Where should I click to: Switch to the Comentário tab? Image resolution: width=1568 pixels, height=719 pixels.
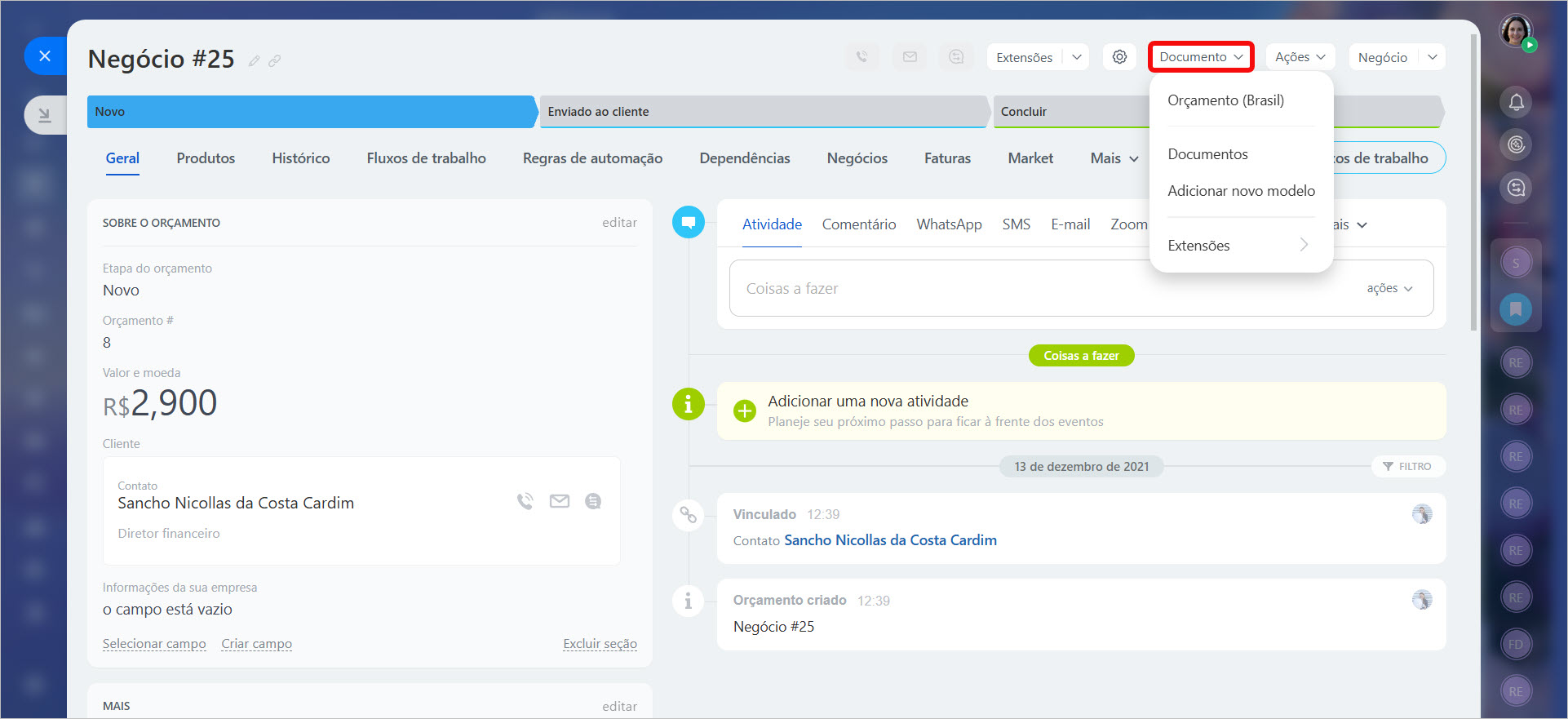[859, 224]
